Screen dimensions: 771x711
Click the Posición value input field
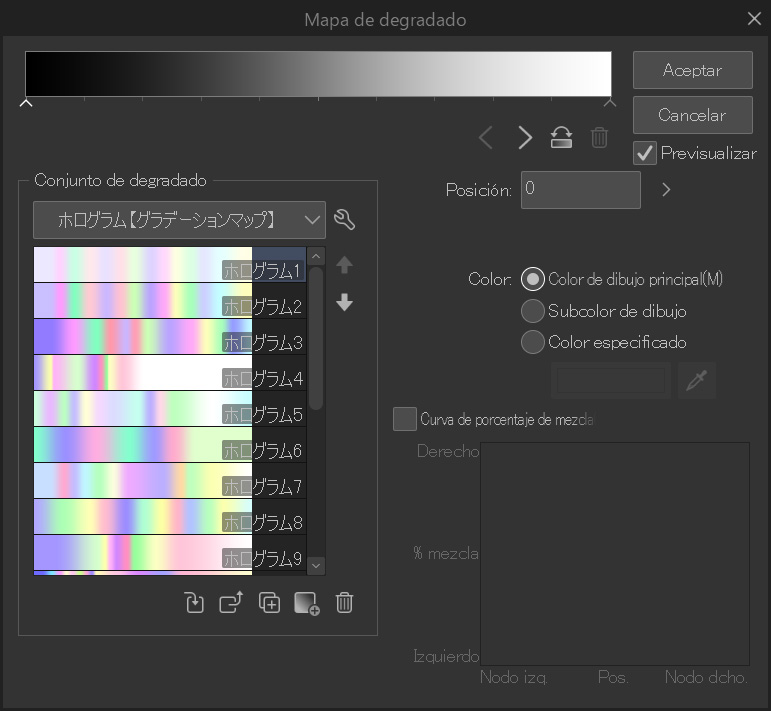580,189
